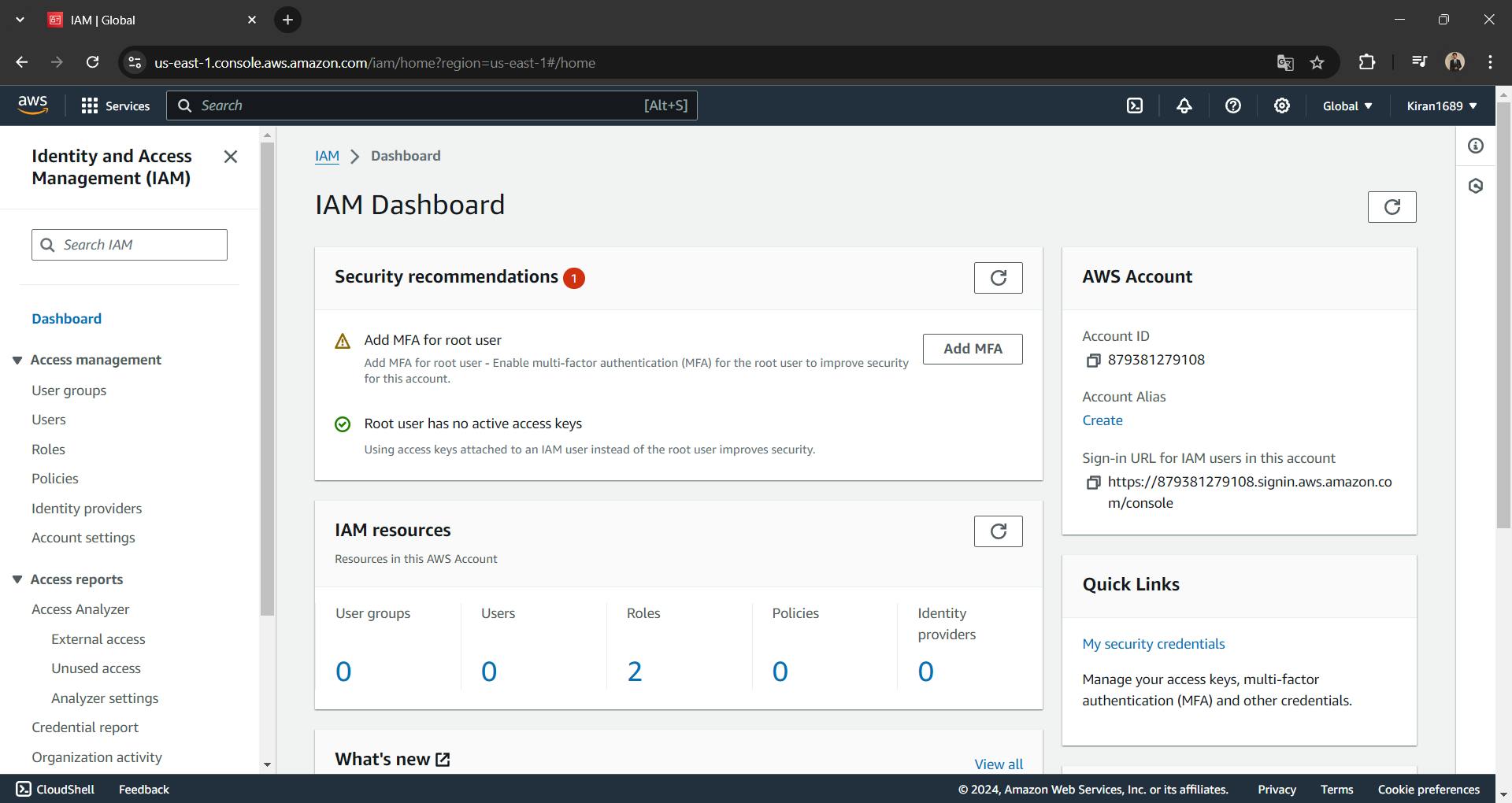Click the sidebar vertical scrollbar thumb
The image size is (1512, 803).
pos(267,378)
